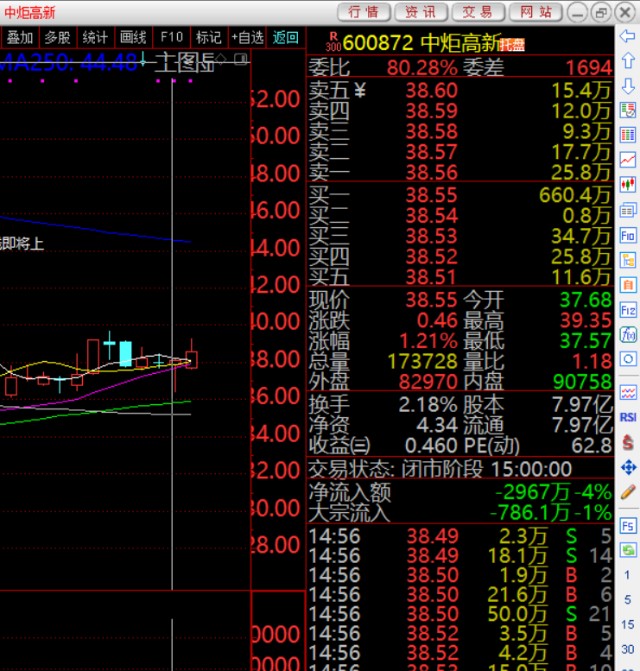Select the 5-minute period button
640x671 pixels.
pos(627,600)
